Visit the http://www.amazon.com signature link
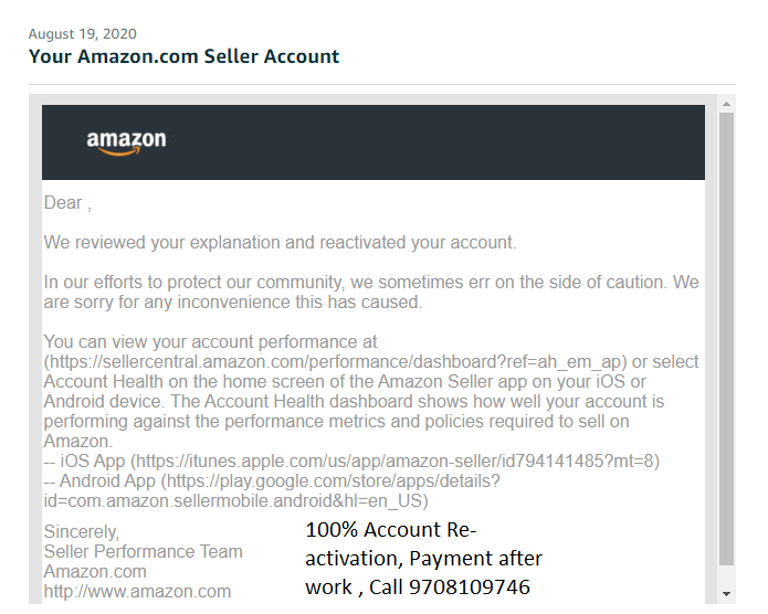Viewport: 768px width, 614px height. pos(137,591)
